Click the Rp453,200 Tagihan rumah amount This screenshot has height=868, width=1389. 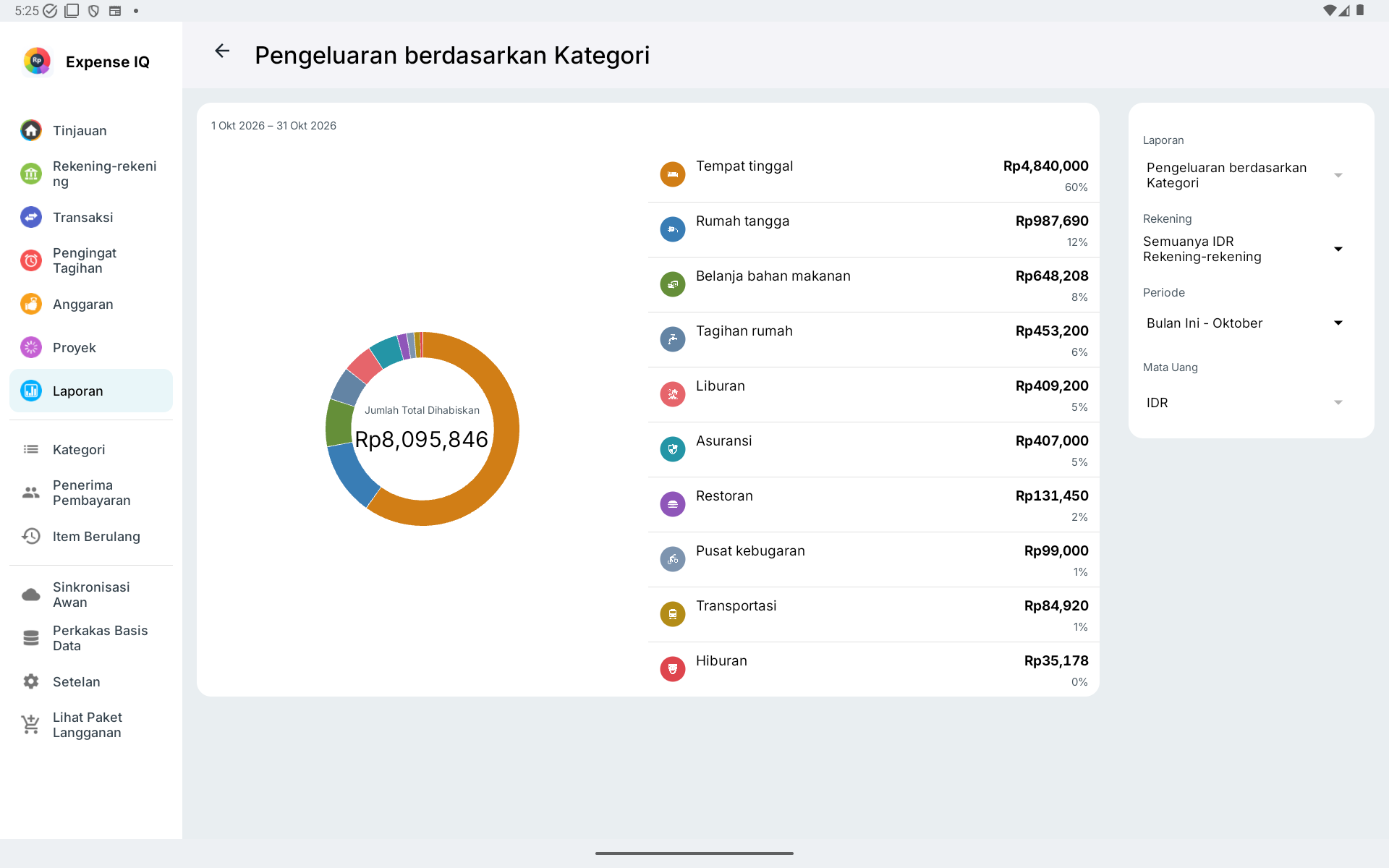pyautogui.click(x=1052, y=331)
